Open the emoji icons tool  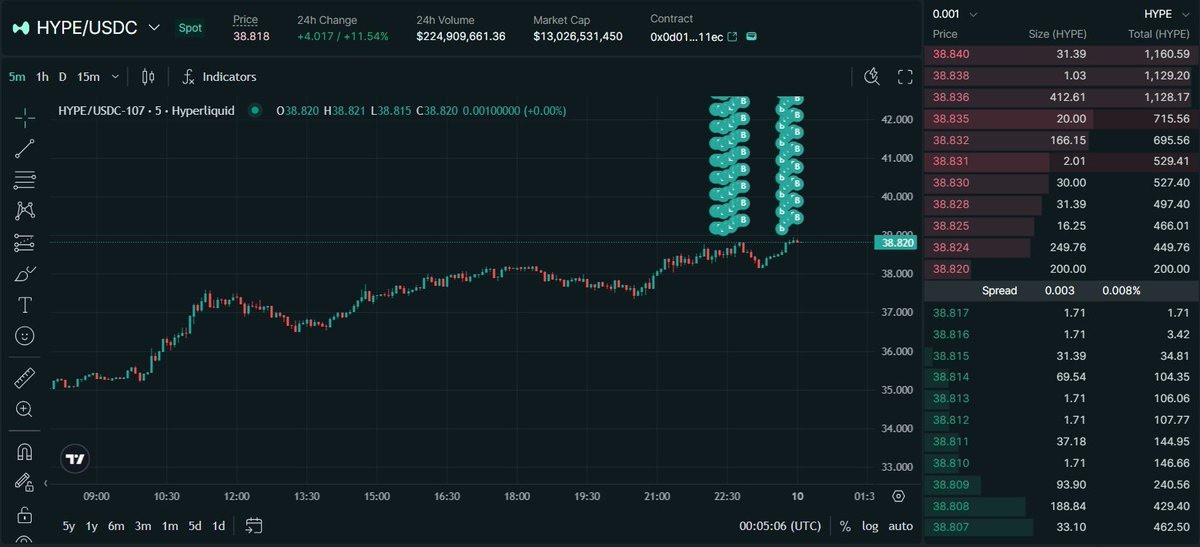click(25, 335)
